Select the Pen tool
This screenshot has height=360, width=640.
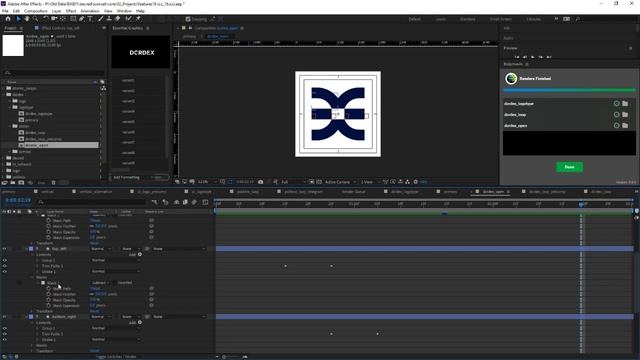tap(82, 19)
